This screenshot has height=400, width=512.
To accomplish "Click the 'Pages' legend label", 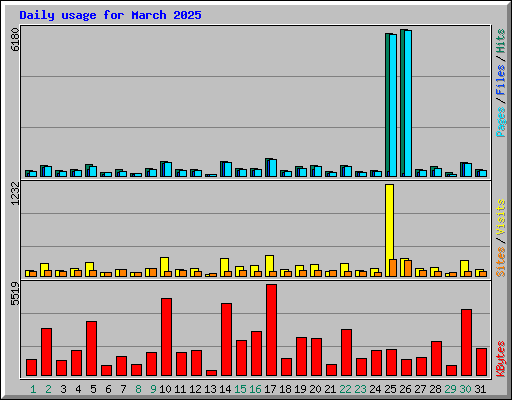I will 501,122.
